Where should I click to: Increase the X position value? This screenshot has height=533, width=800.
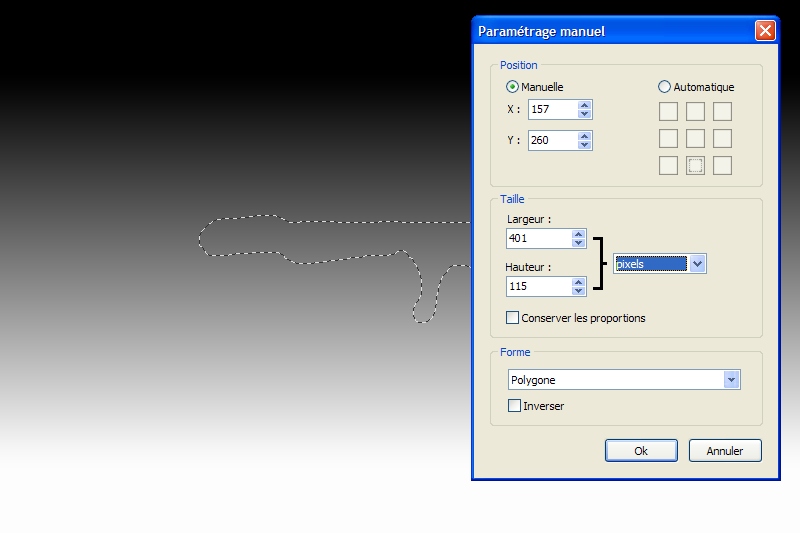[x=585, y=105]
